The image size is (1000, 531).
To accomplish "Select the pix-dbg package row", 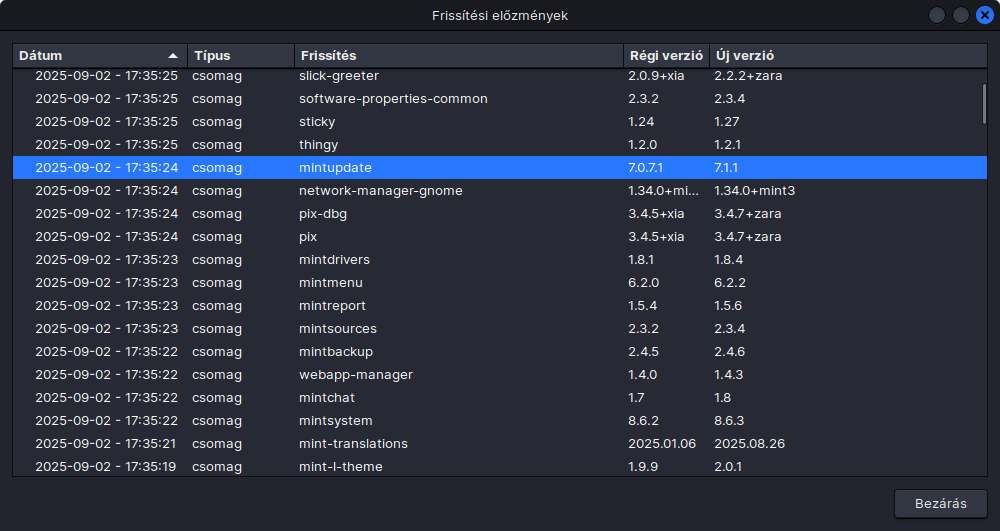I will [500, 214].
